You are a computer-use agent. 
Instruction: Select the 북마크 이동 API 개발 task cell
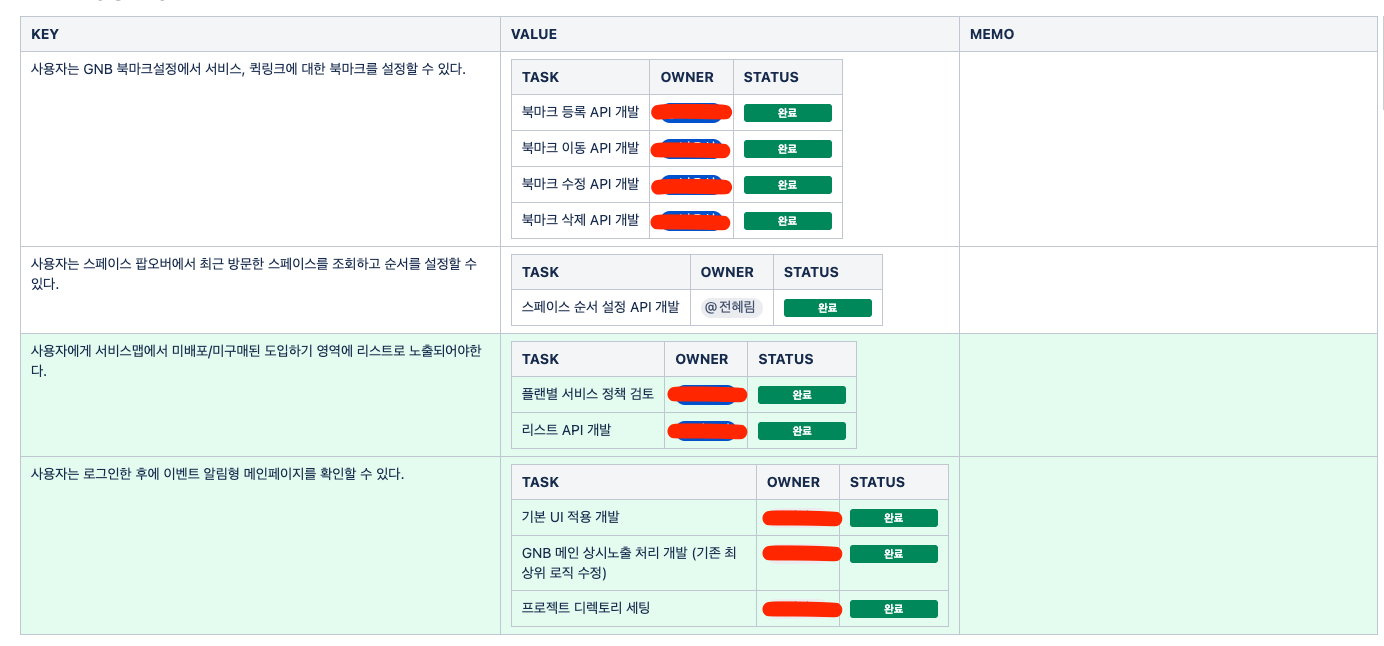tap(580, 148)
